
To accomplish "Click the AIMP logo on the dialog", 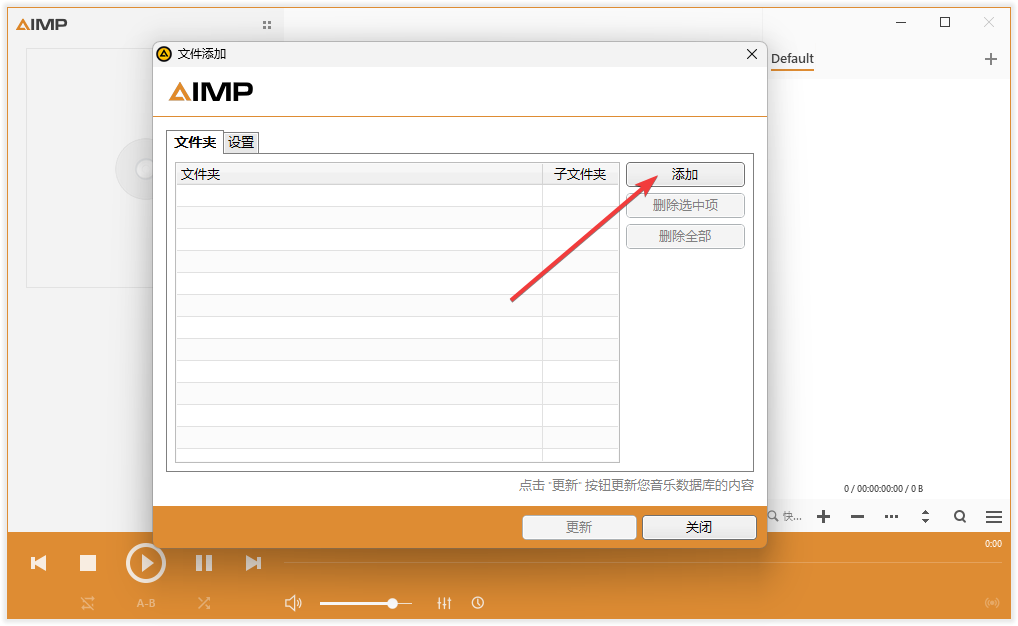I will (209, 91).
